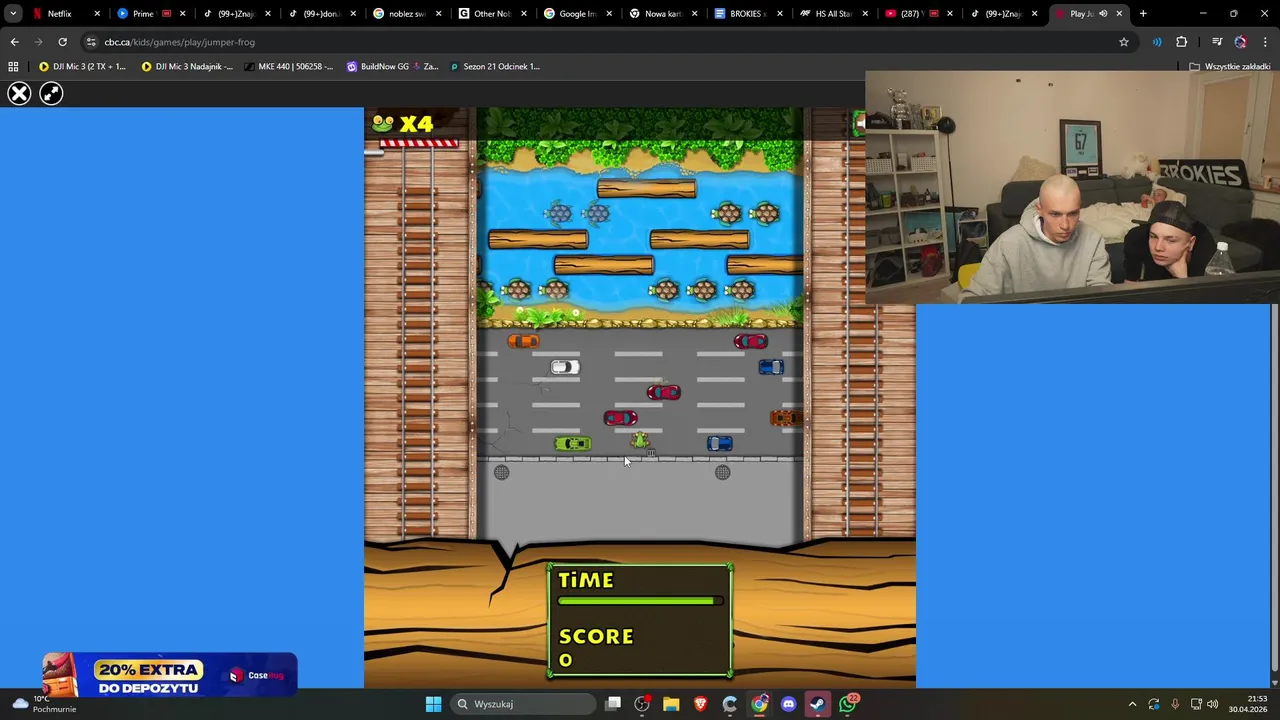The width and height of the screenshot is (1280, 720).
Task: Click the frog on the road
Action: pyautogui.click(x=639, y=441)
